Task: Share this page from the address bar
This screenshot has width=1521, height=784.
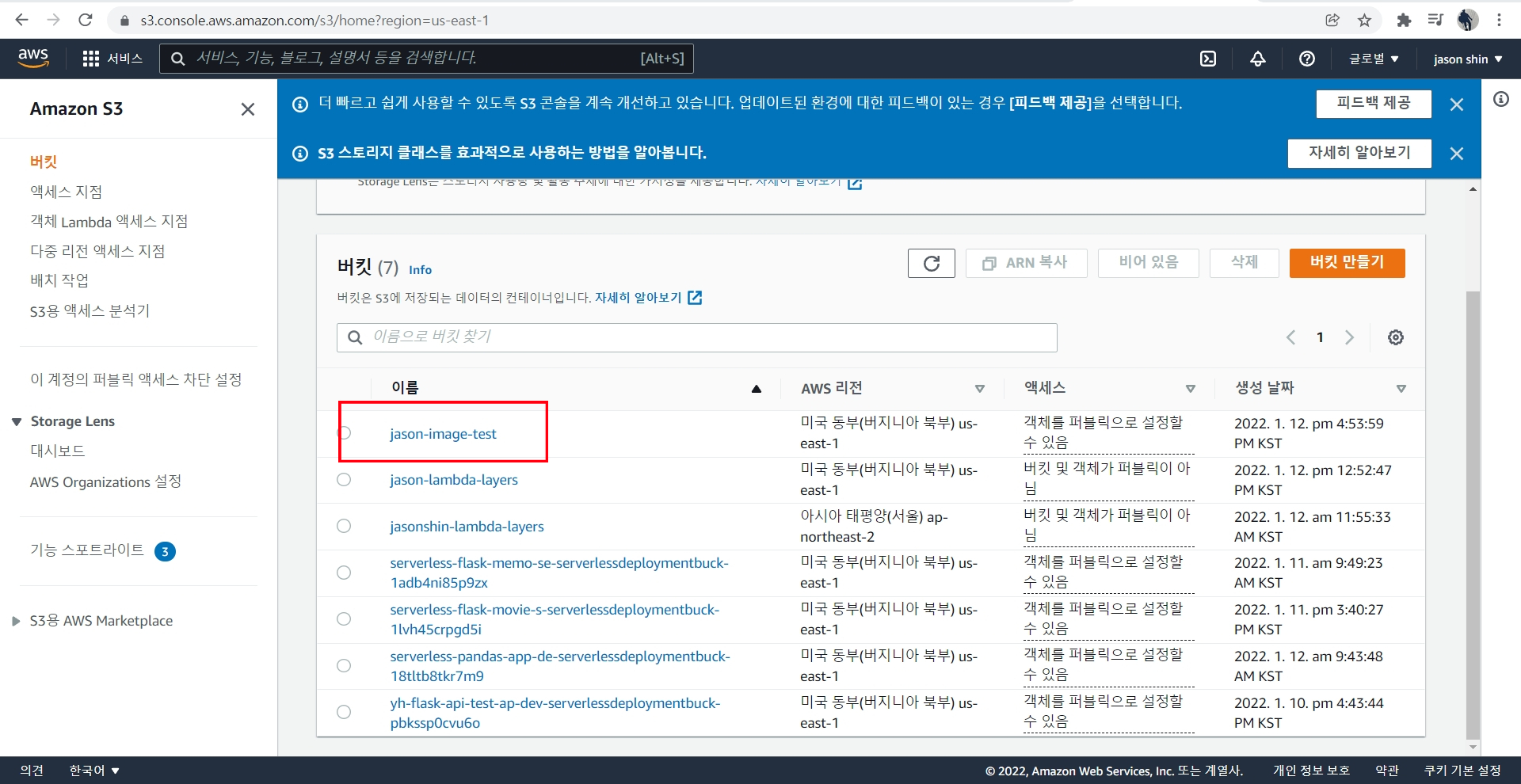Action: tap(1332, 21)
